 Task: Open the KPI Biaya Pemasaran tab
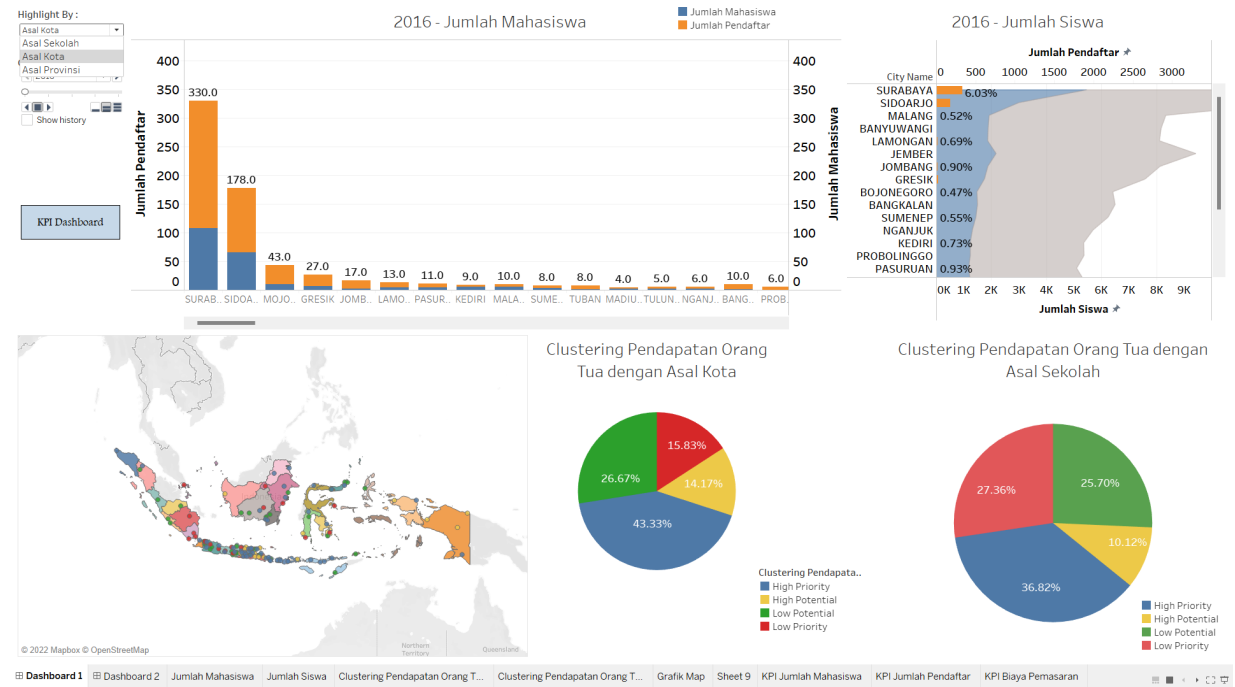point(1031,677)
